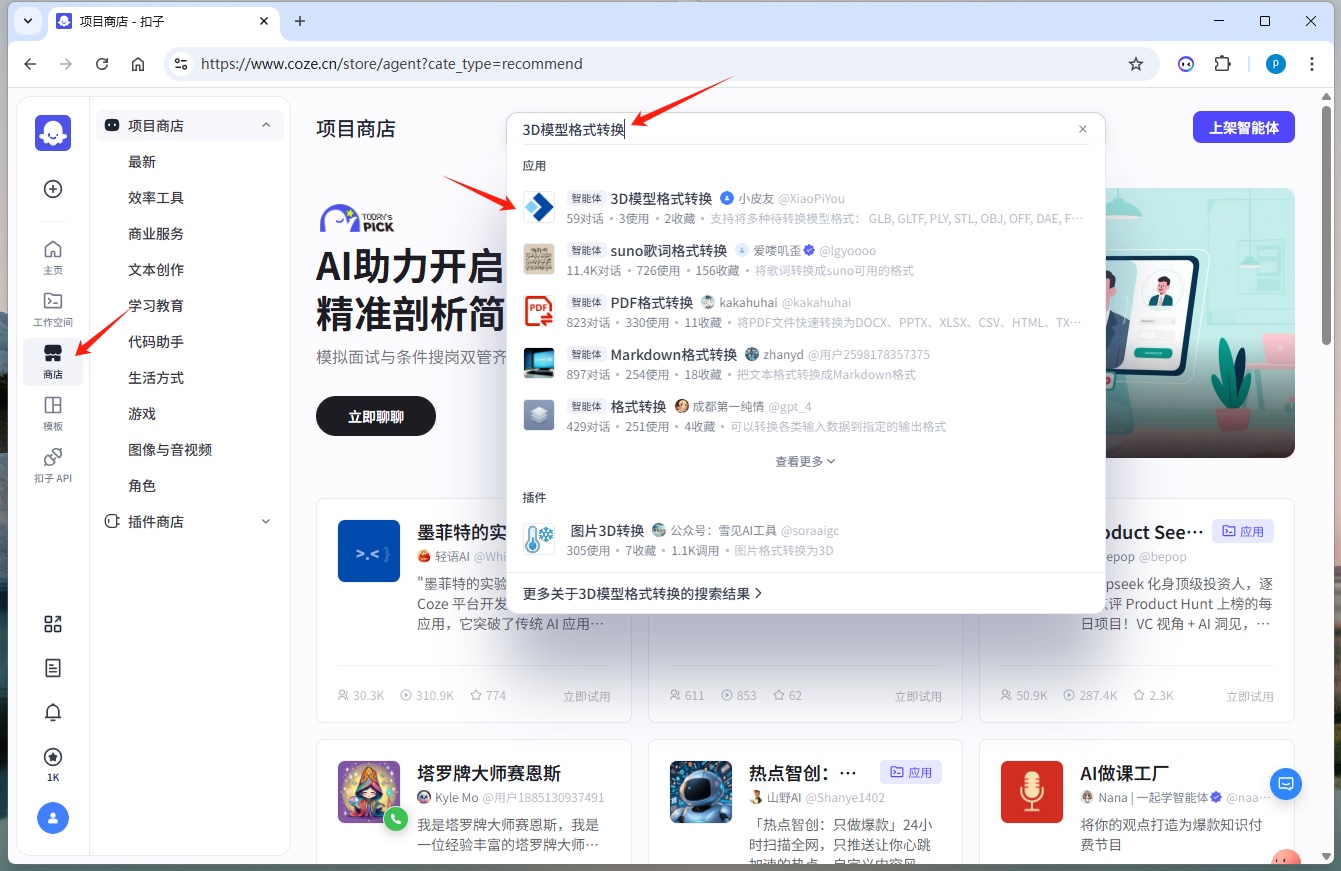Open the PDF格式转换 search result
Viewport: 1341px width, 871px height.
coord(806,311)
